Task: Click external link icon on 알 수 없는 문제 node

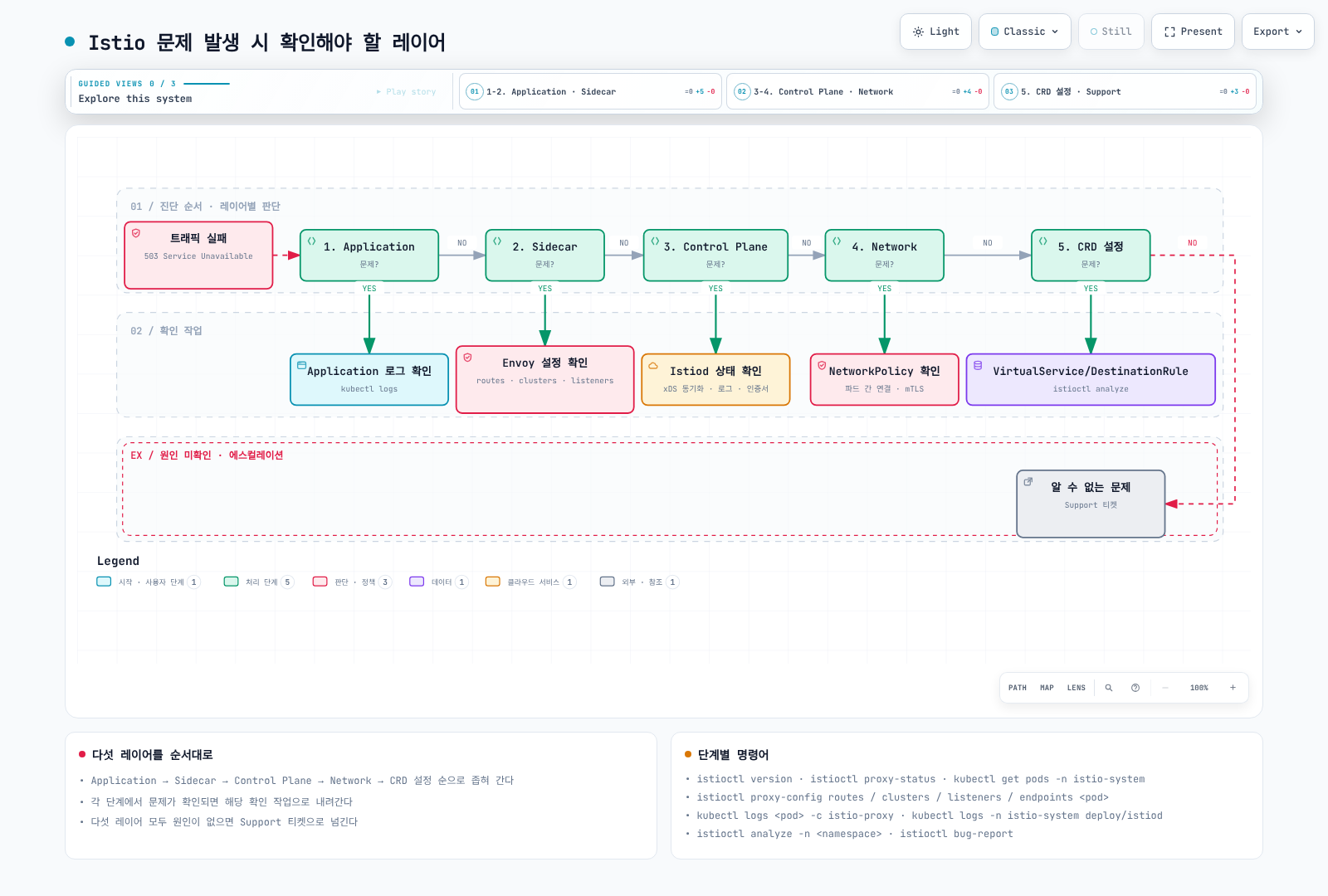Action: 1028,482
